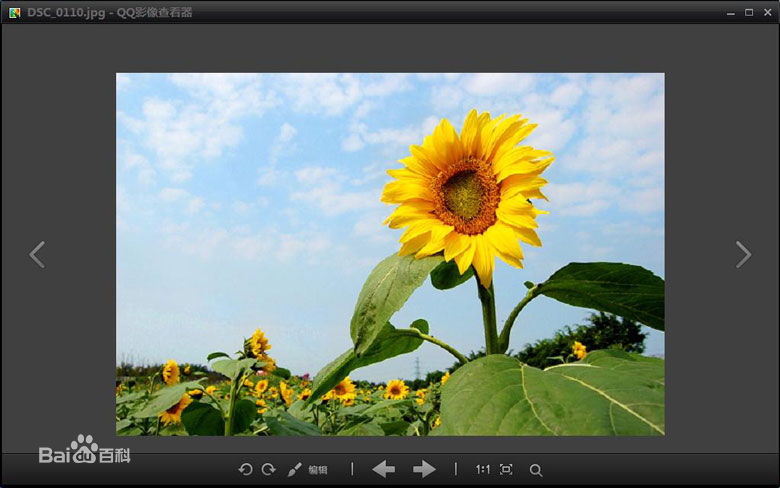Screen dimensions: 780x488
Task: Fit the image to window
Action: [506, 469]
